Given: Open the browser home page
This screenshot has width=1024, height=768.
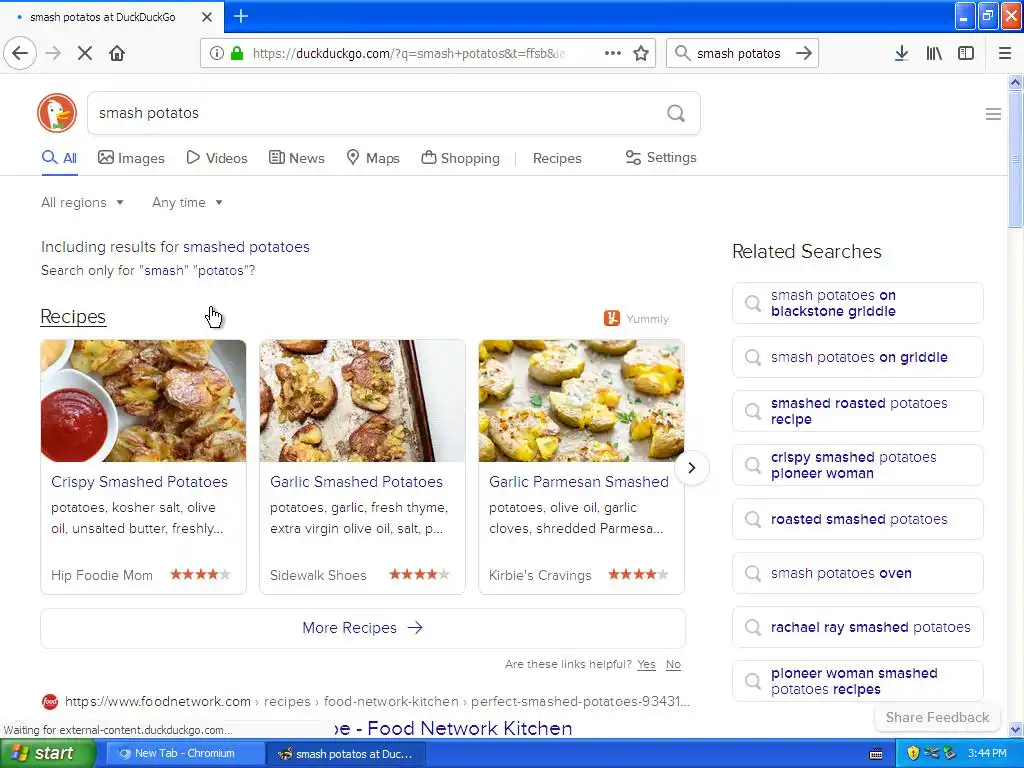Looking at the screenshot, I should (x=117, y=53).
